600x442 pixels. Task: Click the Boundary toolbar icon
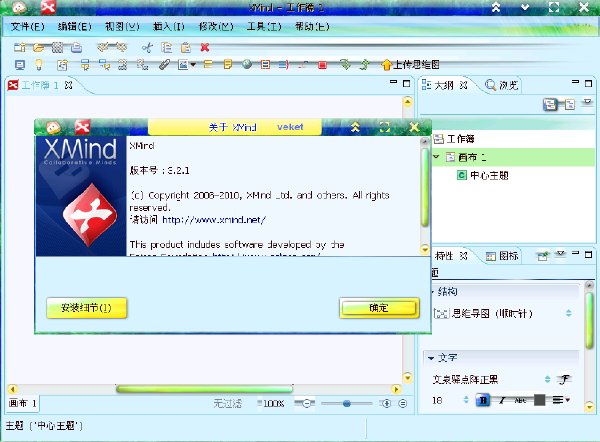pos(265,64)
